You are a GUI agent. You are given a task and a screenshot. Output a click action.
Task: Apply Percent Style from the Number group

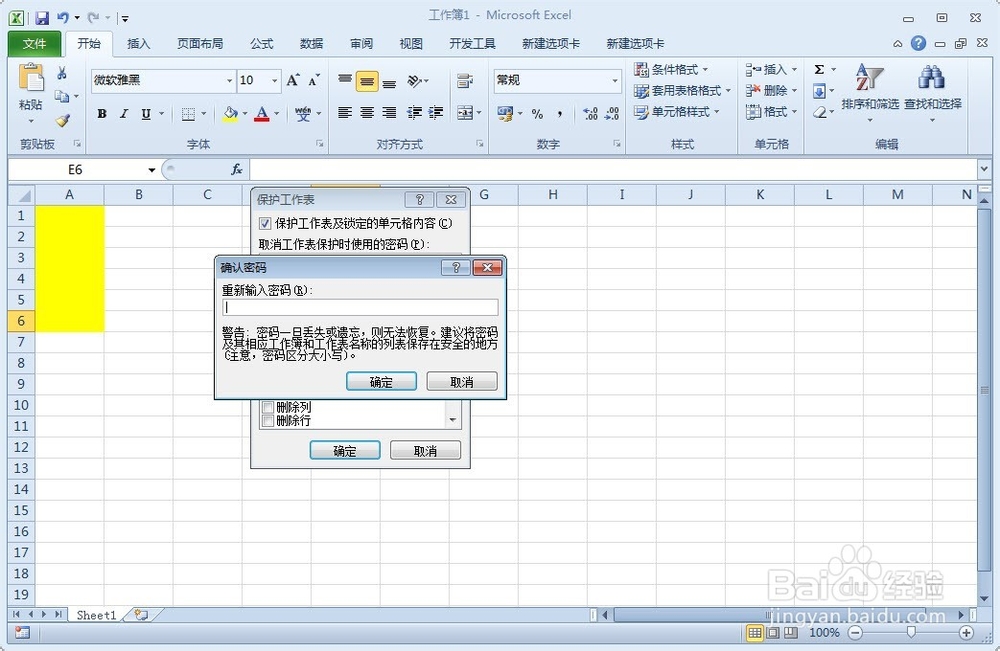pos(536,114)
